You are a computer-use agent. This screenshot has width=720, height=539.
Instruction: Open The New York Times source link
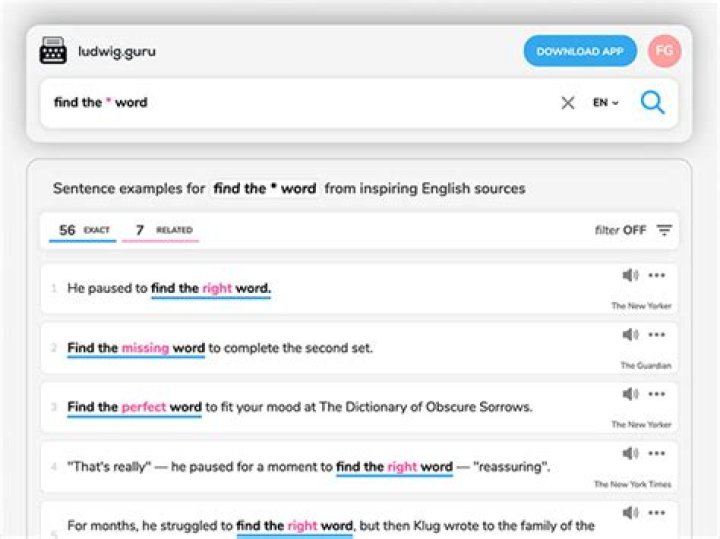[x=632, y=484]
